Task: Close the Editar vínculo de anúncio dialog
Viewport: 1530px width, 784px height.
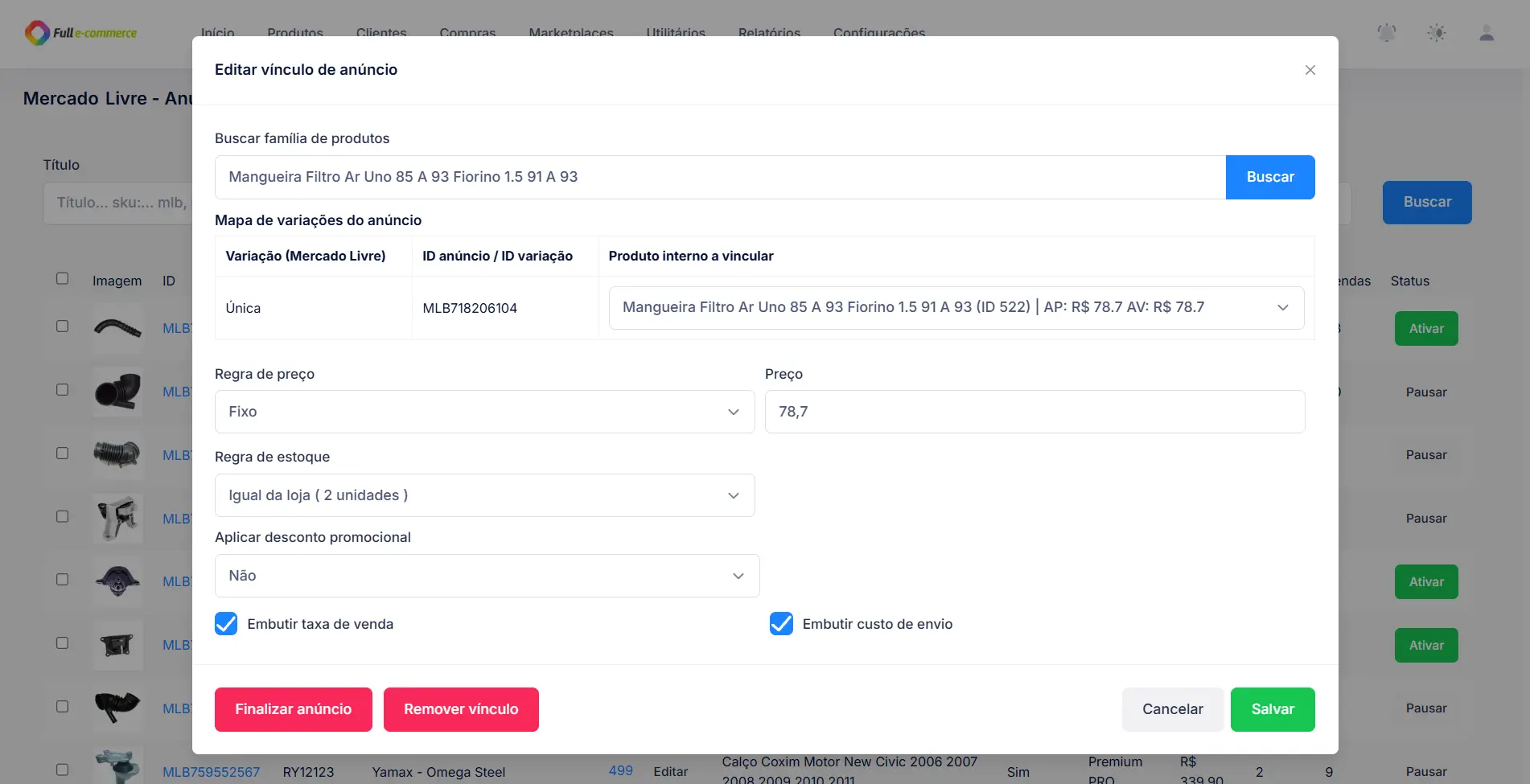Action: coord(1310,70)
